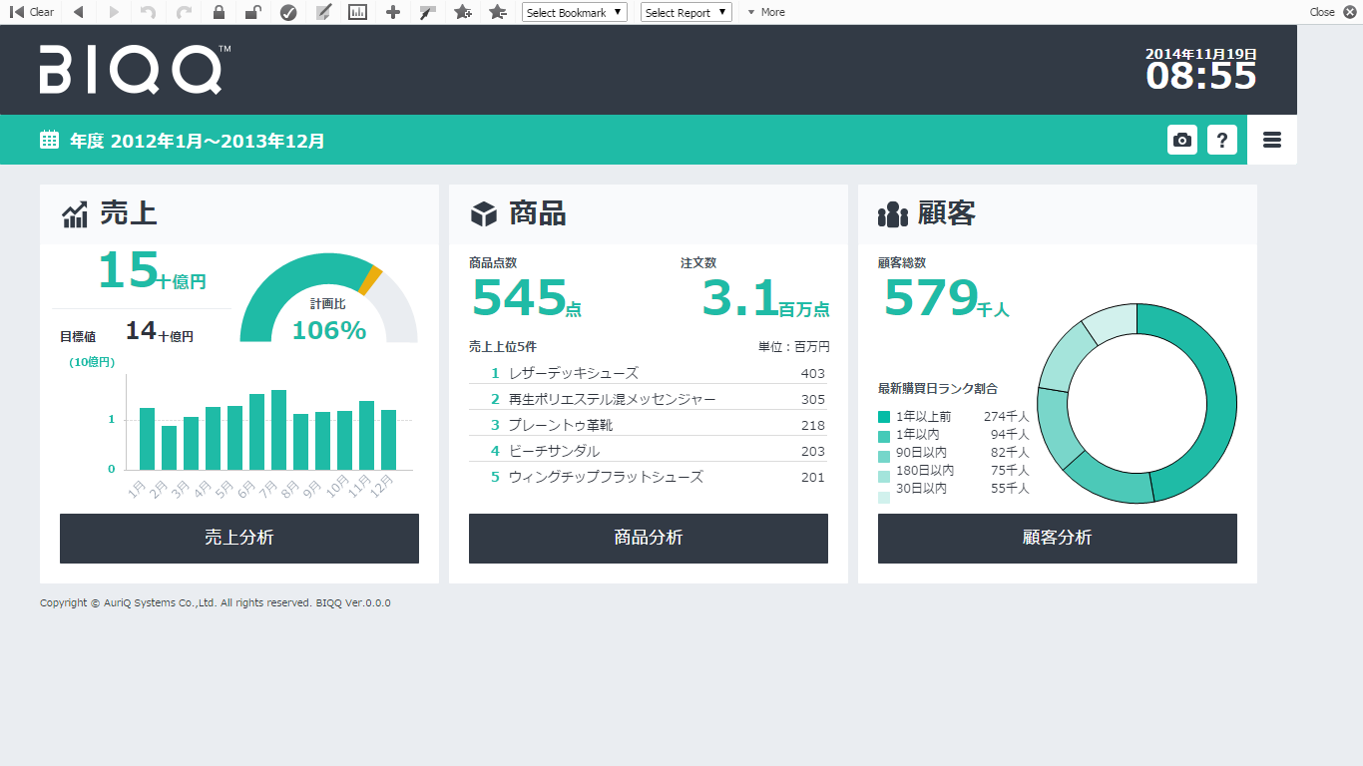Click the Close button at top right
Image resolution: width=1363 pixels, height=766 pixels.
tap(1333, 12)
